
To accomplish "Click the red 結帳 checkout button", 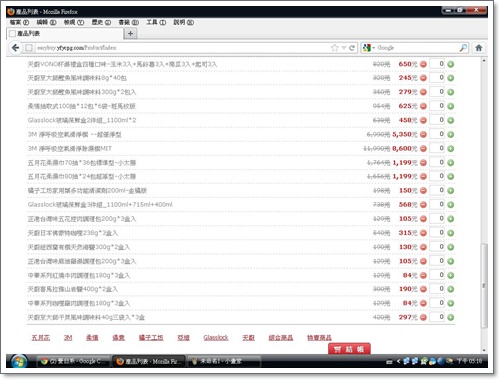I will point(349,349).
